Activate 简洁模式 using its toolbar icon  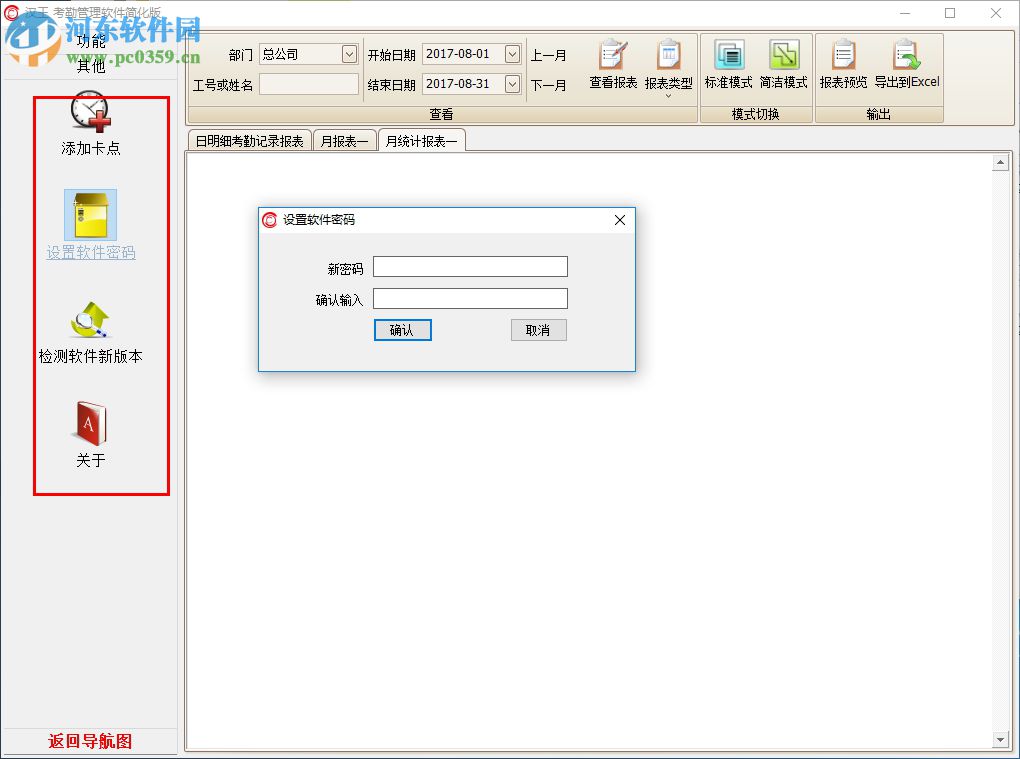click(x=784, y=65)
